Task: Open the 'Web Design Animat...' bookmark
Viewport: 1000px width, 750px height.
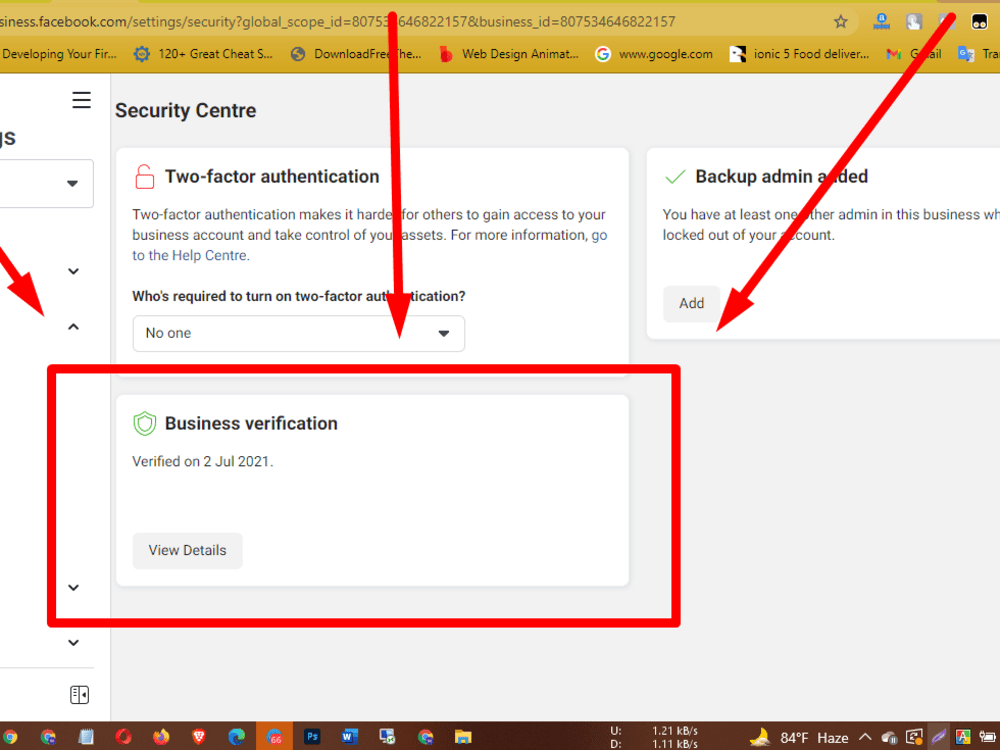Action: (x=509, y=54)
